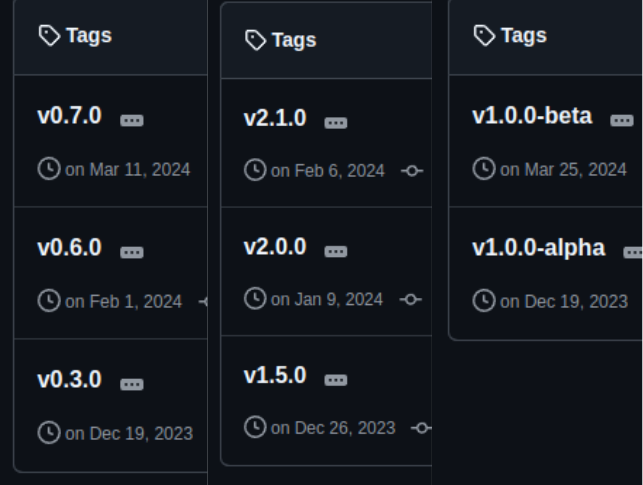Expand ellipsis details for tag v0.3.0
Screen dimensions: 643x485
(132, 384)
